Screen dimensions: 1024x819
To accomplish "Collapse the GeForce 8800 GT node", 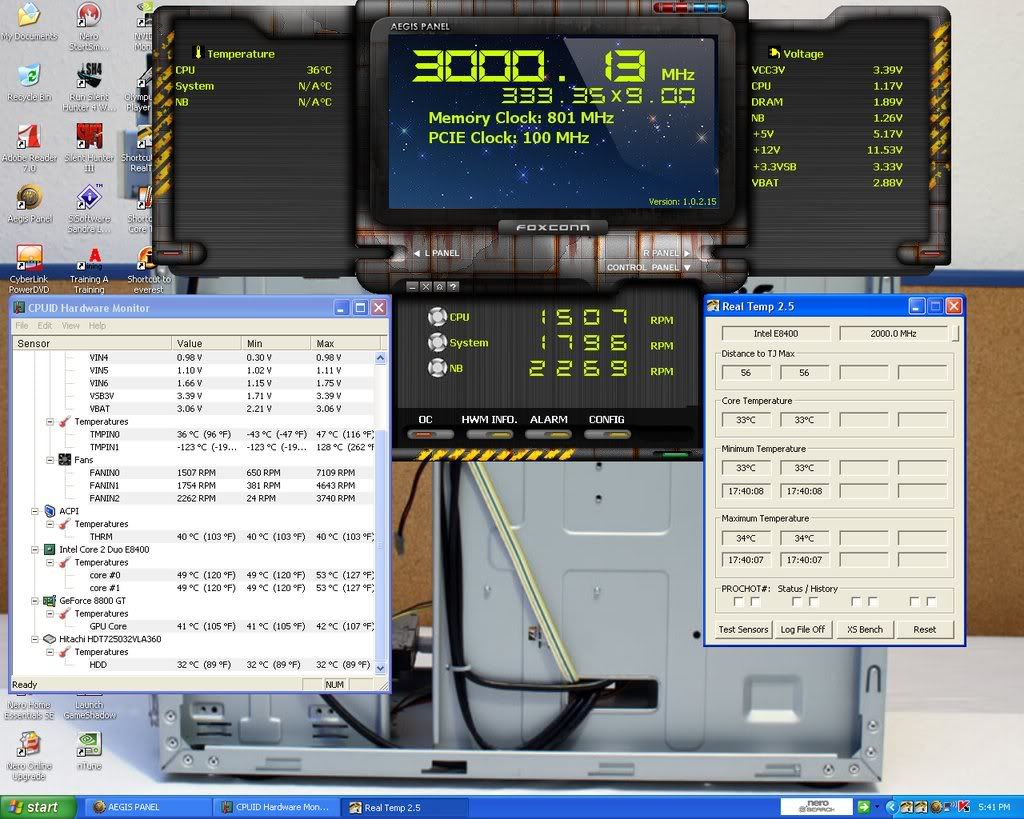I will (35, 601).
